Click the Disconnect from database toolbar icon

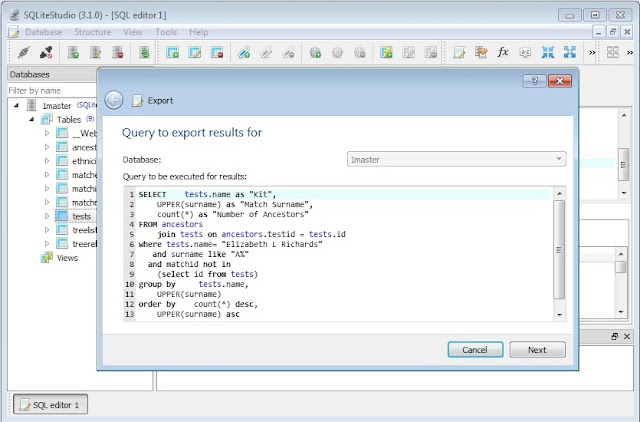46,52
